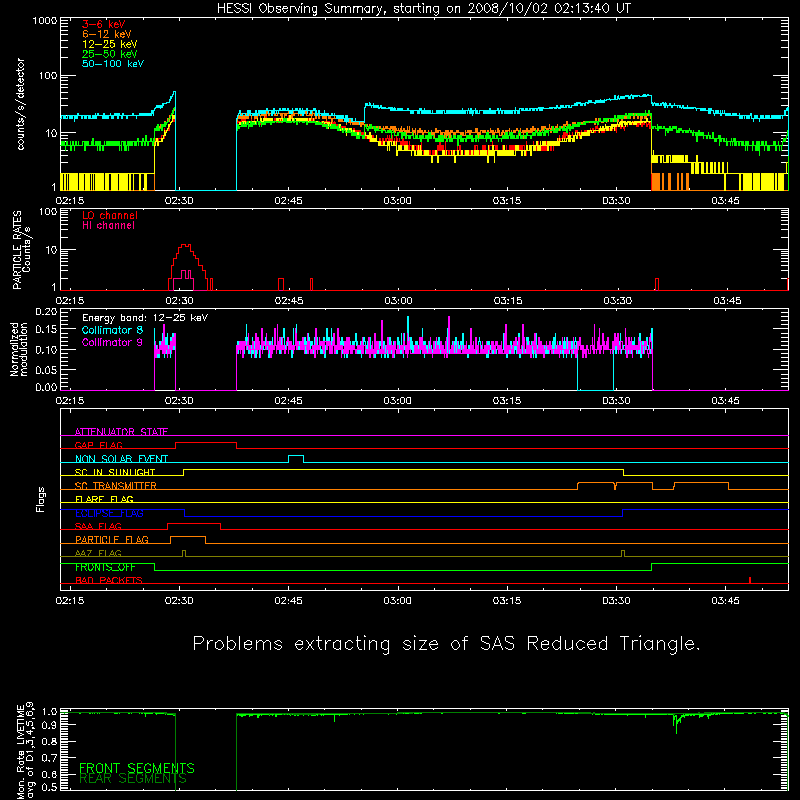Select the 3-6 keV legend label
Image resolution: width=800 pixels, height=800 pixels.
point(103,24)
